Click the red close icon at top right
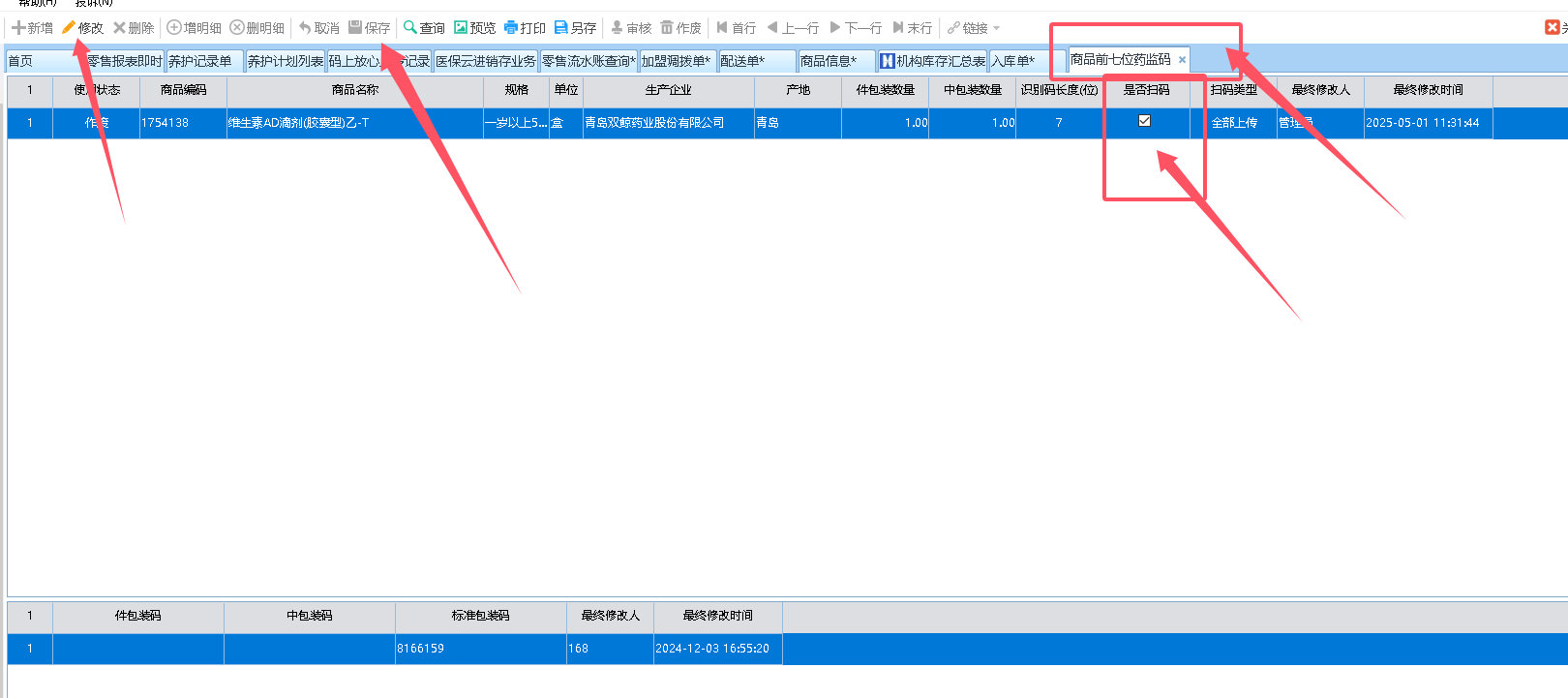This screenshot has width=1568, height=698. pyautogui.click(x=1552, y=27)
